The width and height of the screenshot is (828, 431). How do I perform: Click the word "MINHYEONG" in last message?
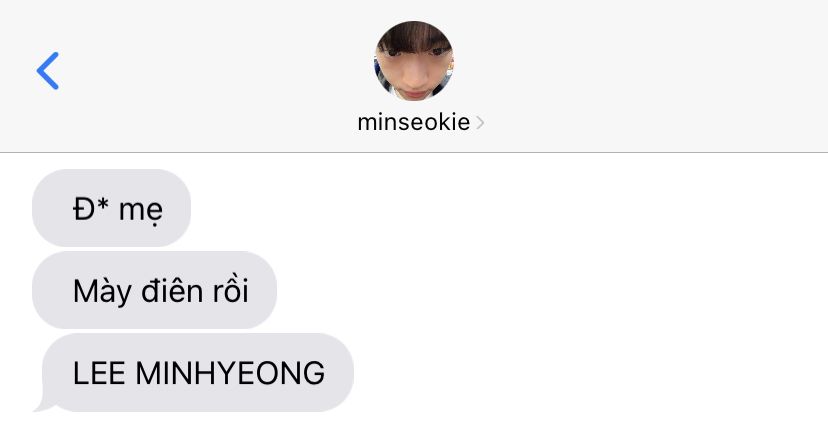pyautogui.click(x=230, y=373)
